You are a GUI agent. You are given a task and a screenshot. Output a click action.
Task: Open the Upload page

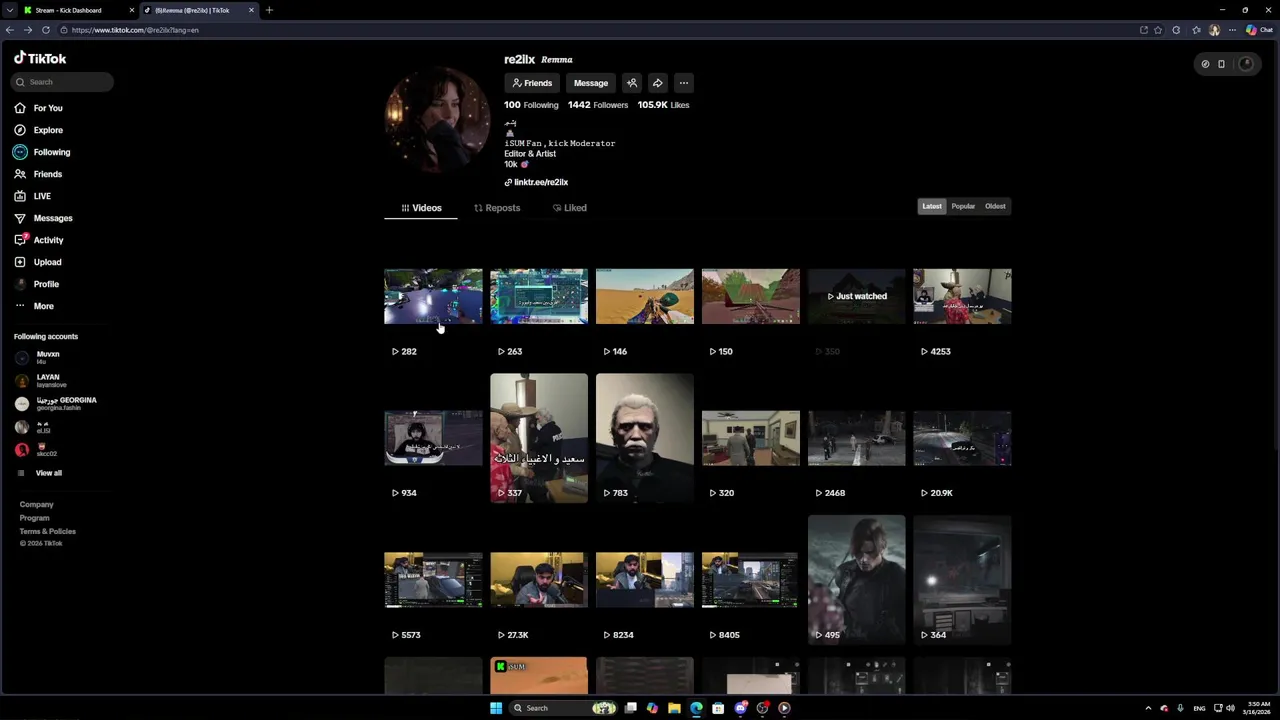[38, 262]
